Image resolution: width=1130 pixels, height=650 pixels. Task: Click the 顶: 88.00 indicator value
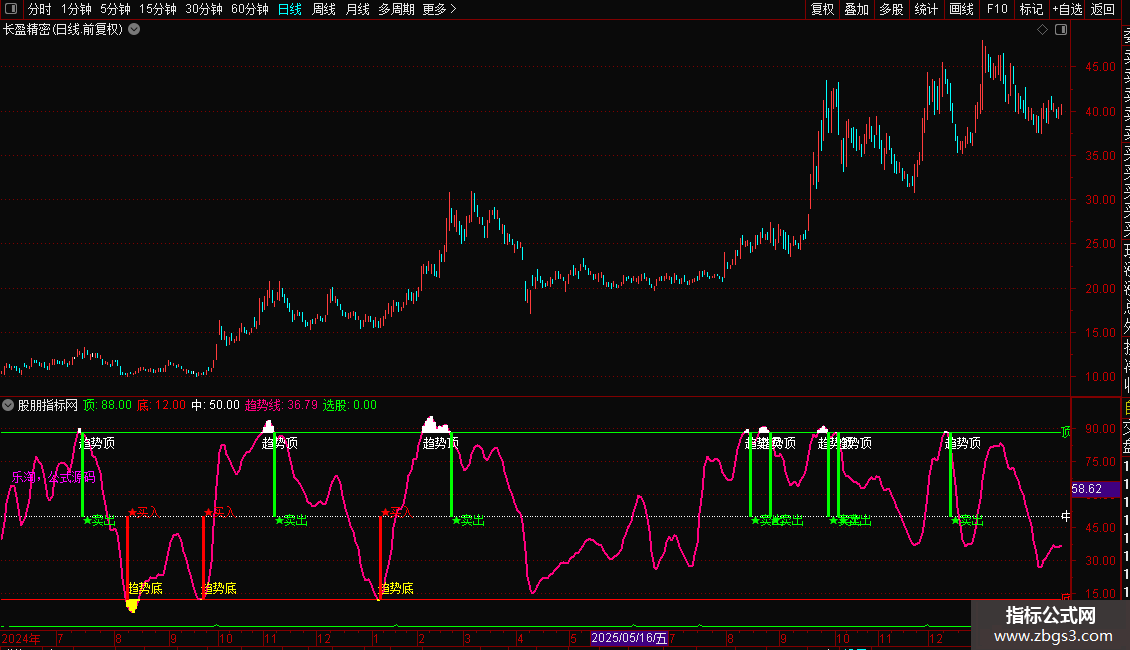tap(107, 405)
